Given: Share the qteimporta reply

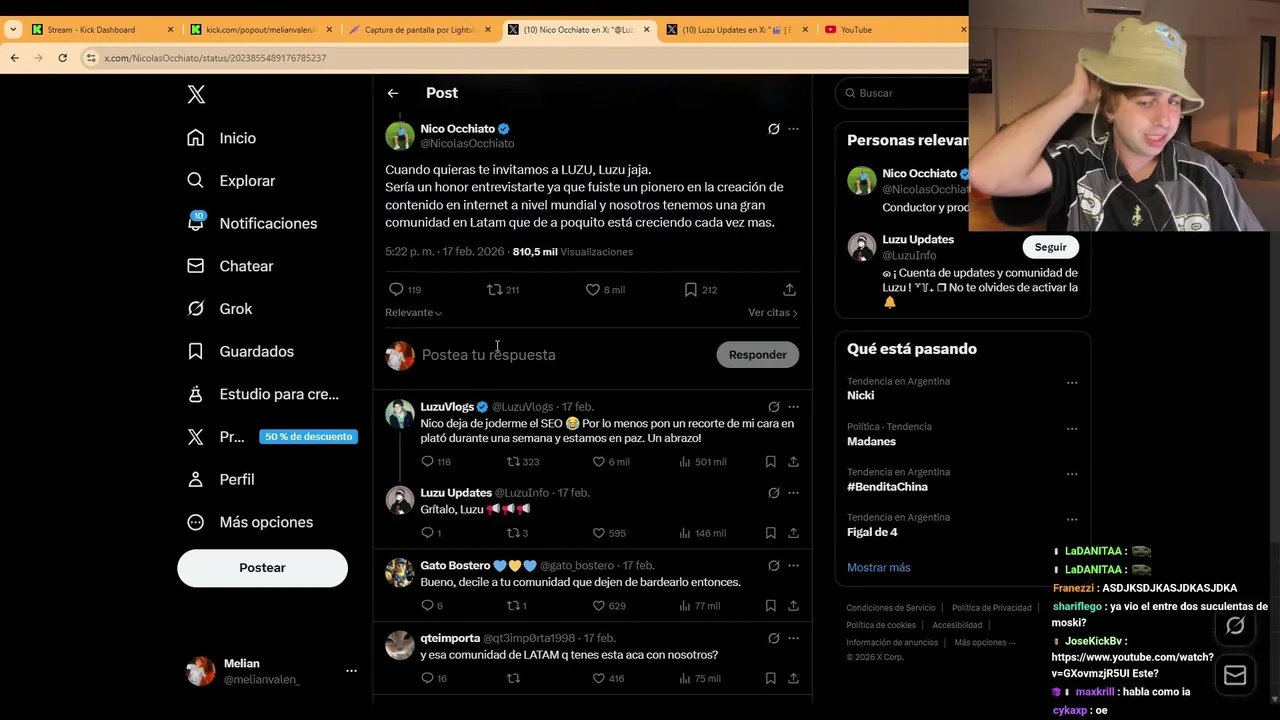Looking at the screenshot, I should (x=793, y=678).
